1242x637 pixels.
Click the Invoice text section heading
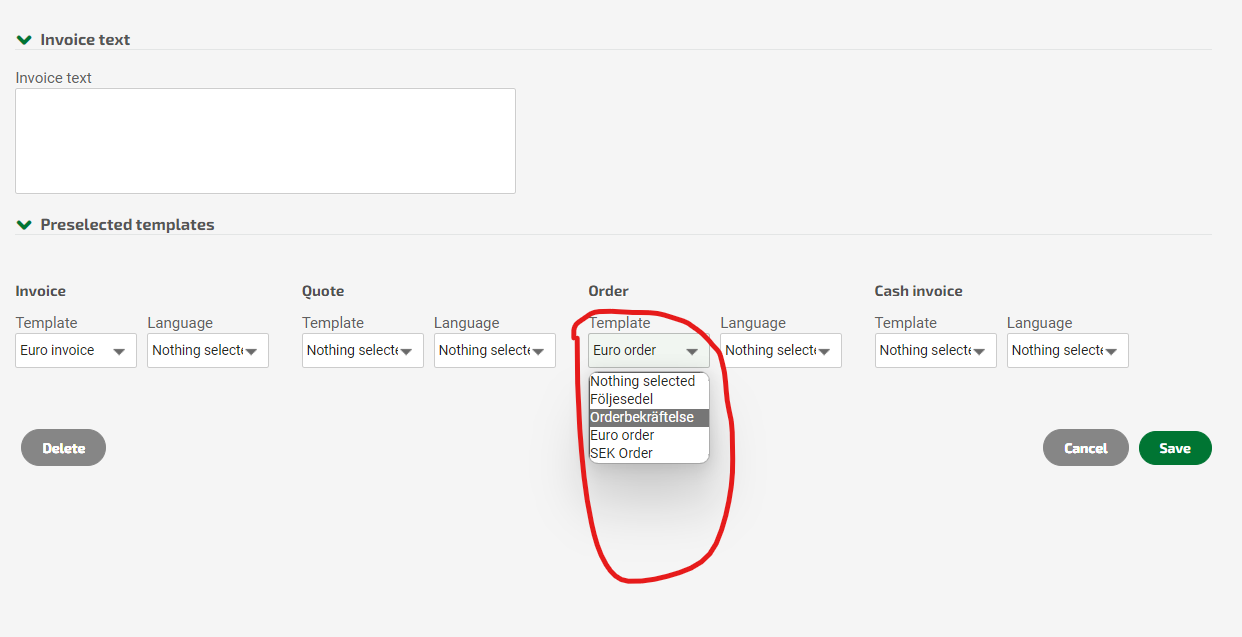click(85, 40)
